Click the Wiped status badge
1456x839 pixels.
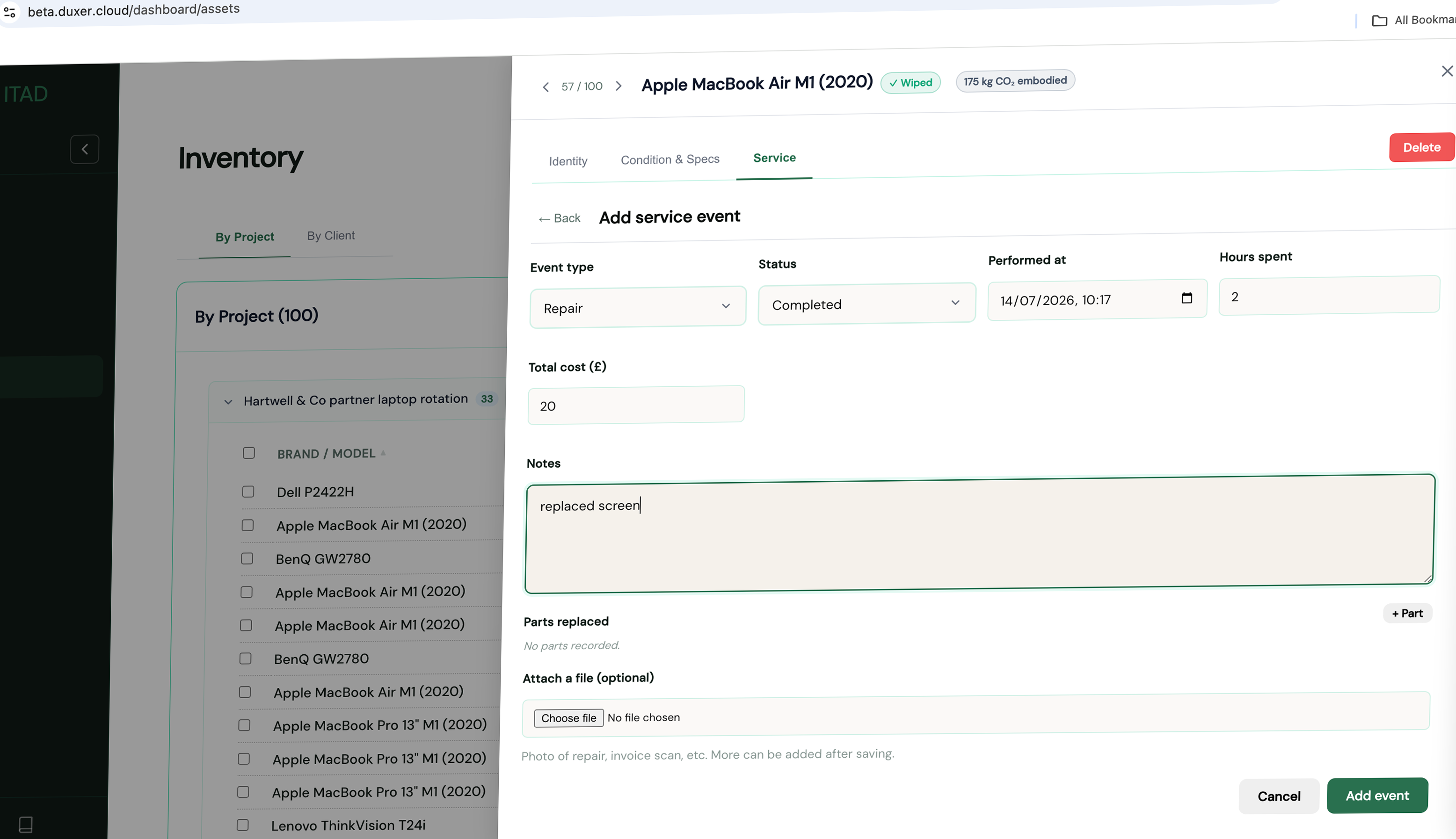(910, 82)
